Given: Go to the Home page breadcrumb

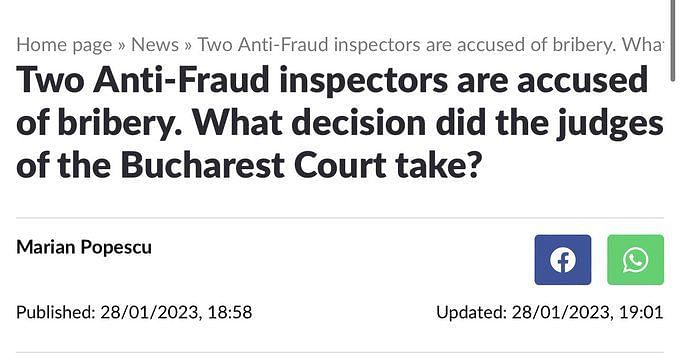Looking at the screenshot, I should [x=64, y=45].
